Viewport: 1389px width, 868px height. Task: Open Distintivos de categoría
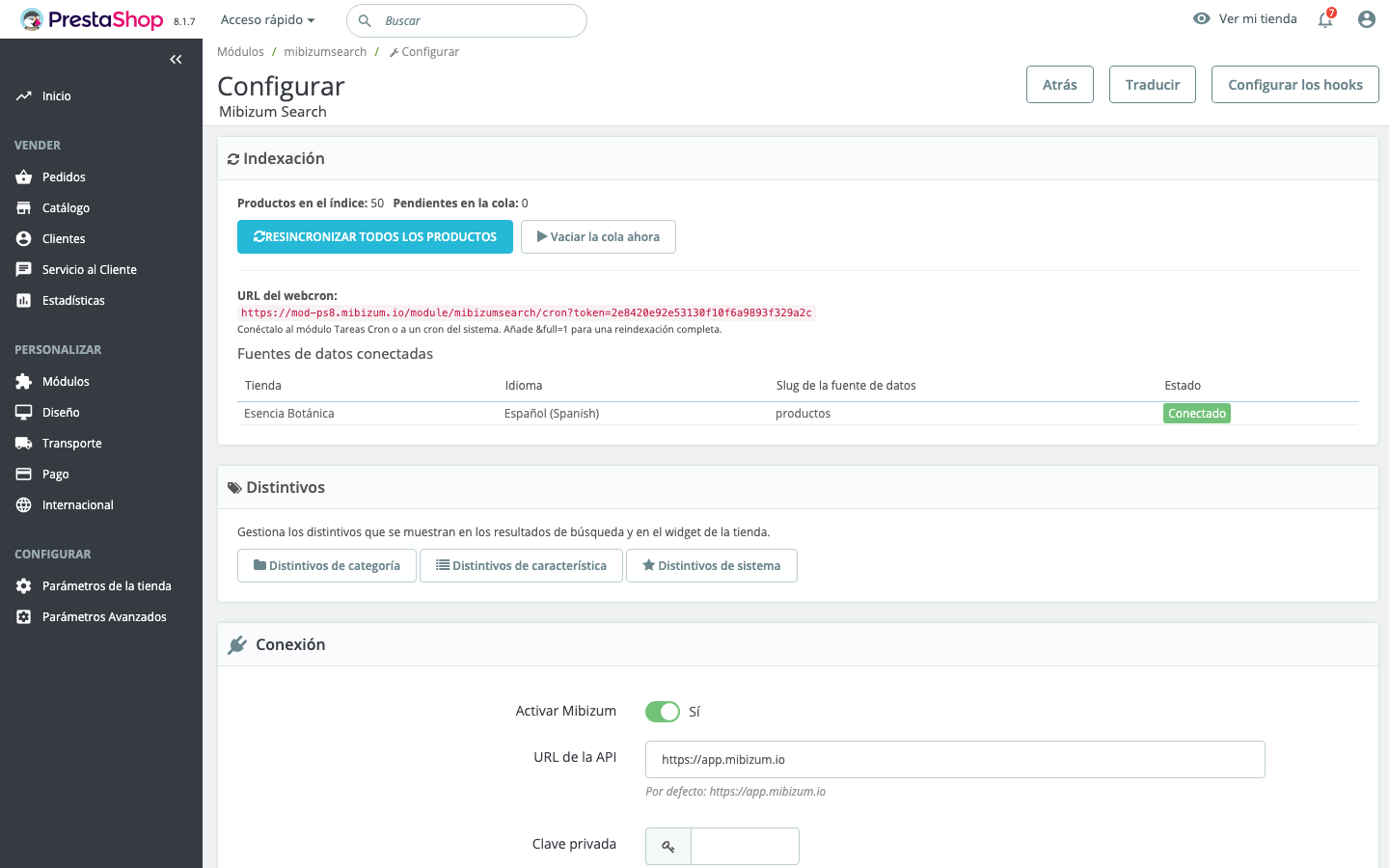(327, 566)
